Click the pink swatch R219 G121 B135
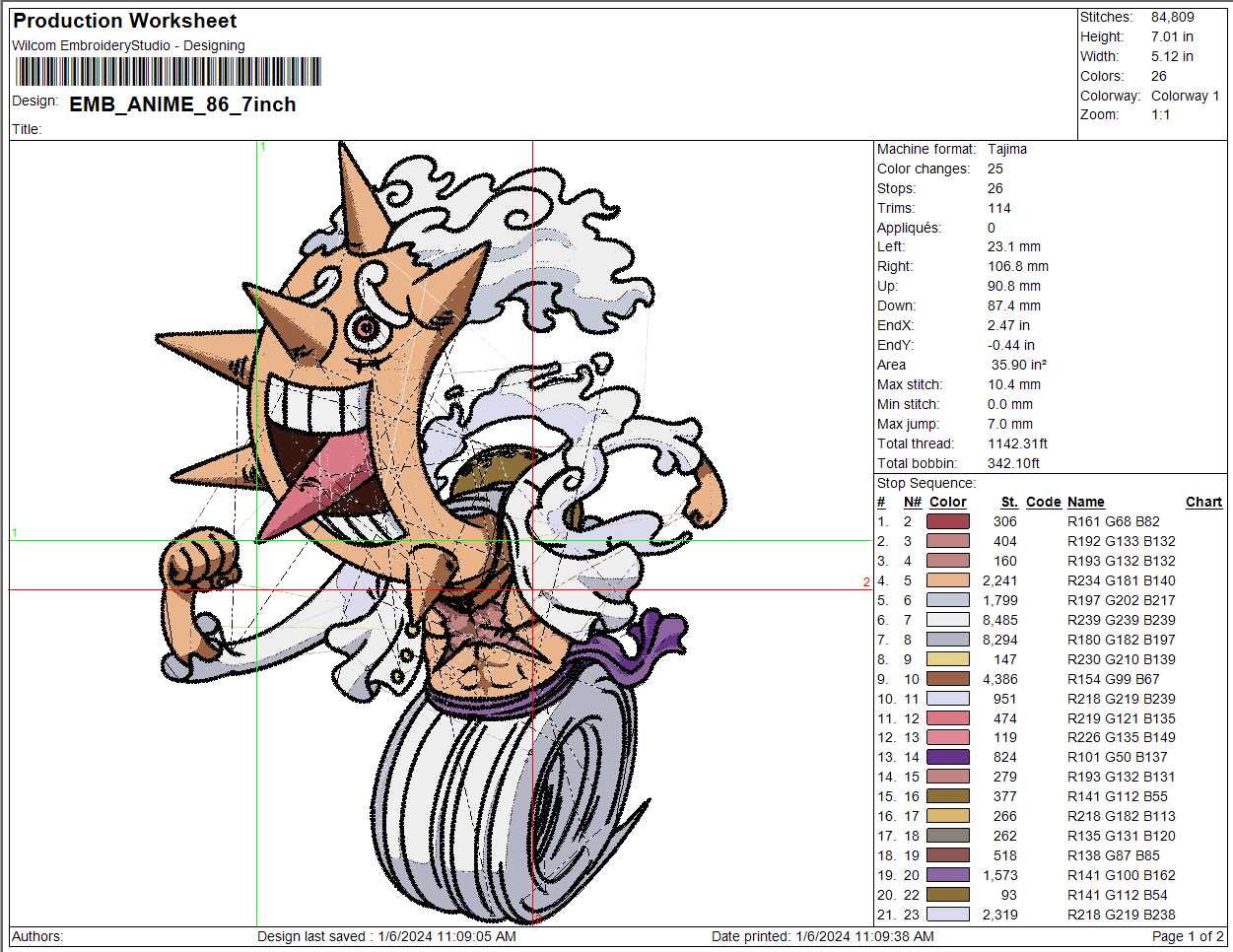Viewport: 1233px width, 952px height. [x=947, y=718]
